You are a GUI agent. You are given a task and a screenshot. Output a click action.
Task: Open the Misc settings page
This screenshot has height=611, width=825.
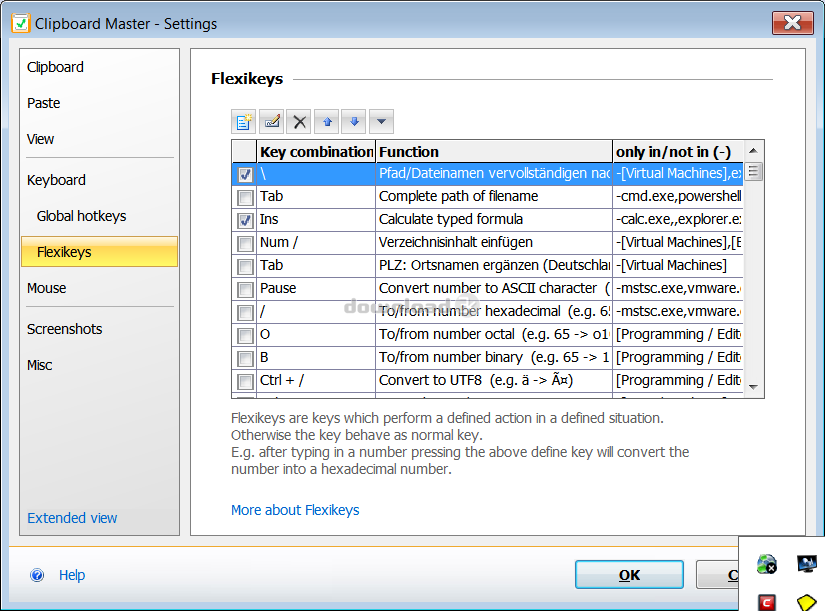tap(39, 365)
